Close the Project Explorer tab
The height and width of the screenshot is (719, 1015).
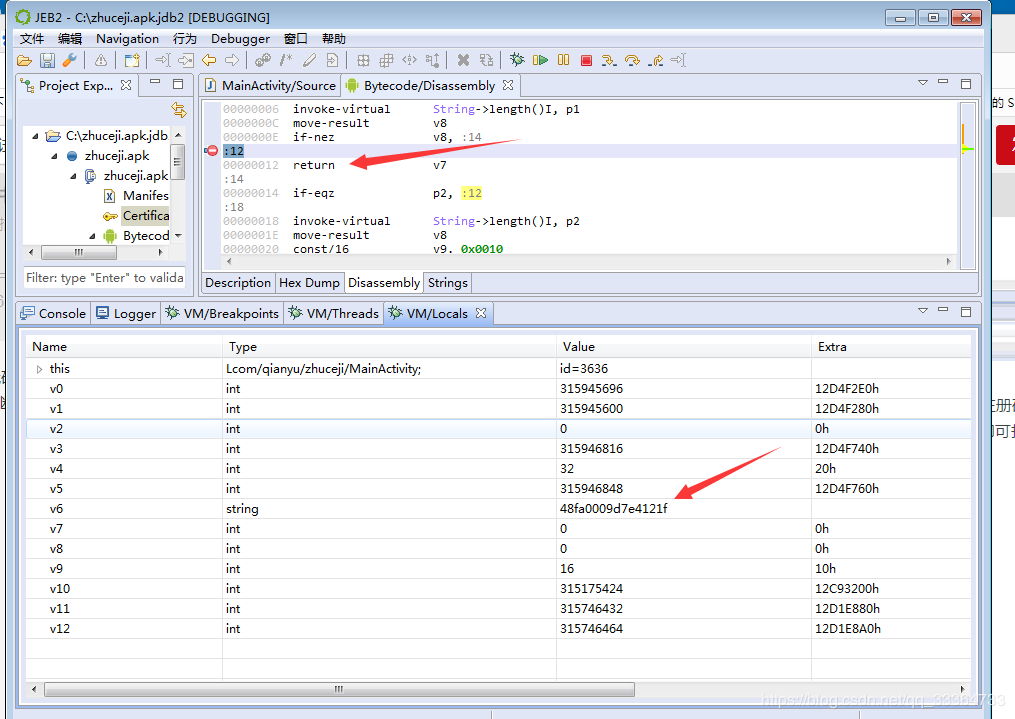click(126, 85)
